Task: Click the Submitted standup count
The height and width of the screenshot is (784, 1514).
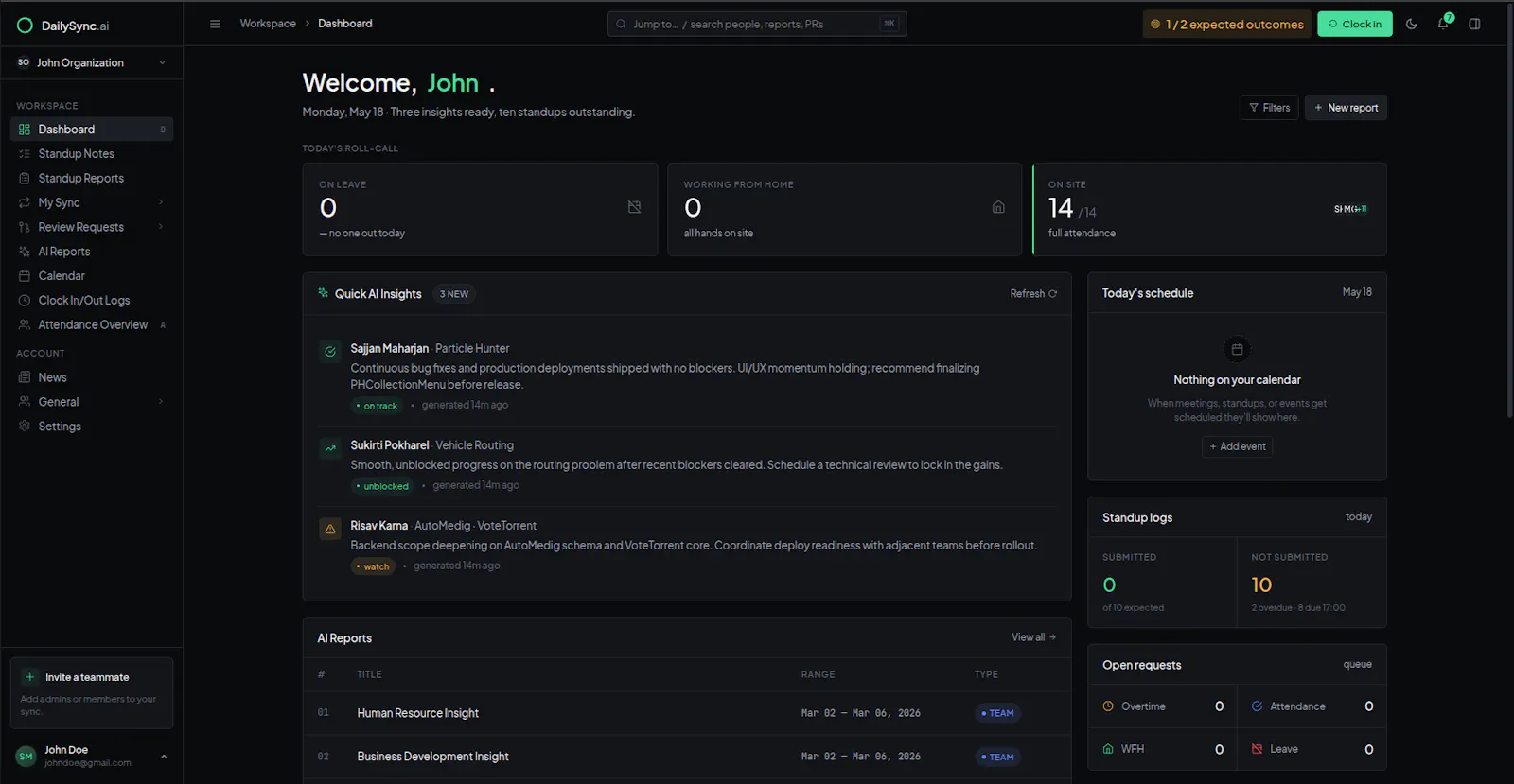Action: pos(1109,585)
